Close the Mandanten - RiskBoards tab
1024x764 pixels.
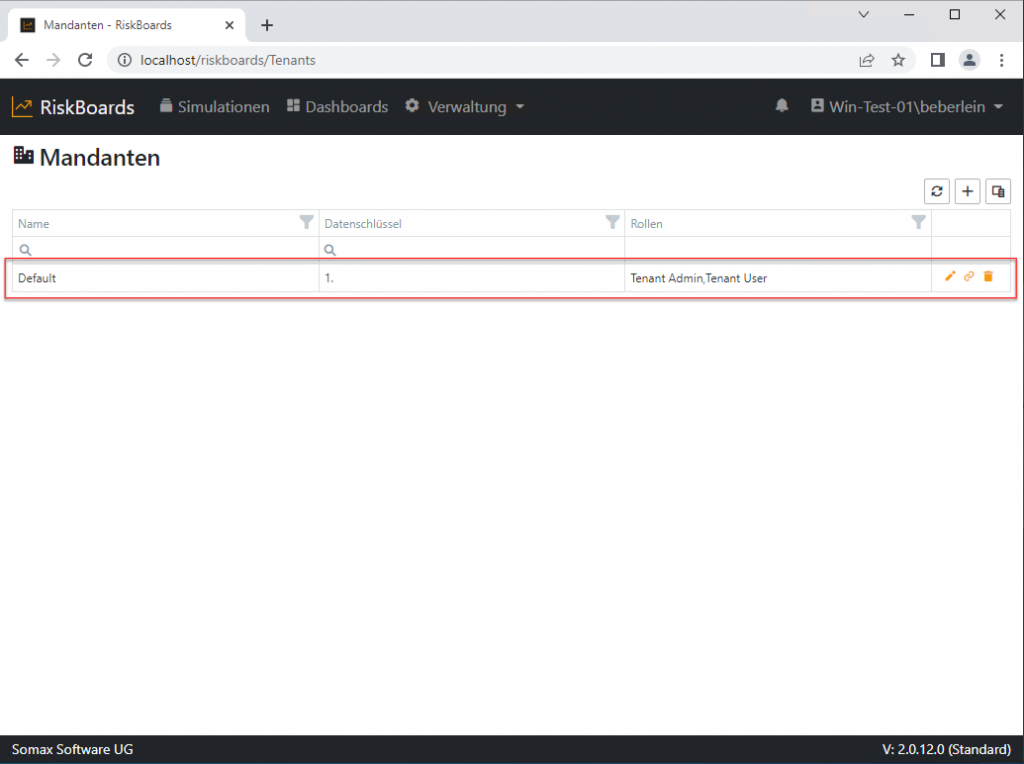pyautogui.click(x=229, y=25)
